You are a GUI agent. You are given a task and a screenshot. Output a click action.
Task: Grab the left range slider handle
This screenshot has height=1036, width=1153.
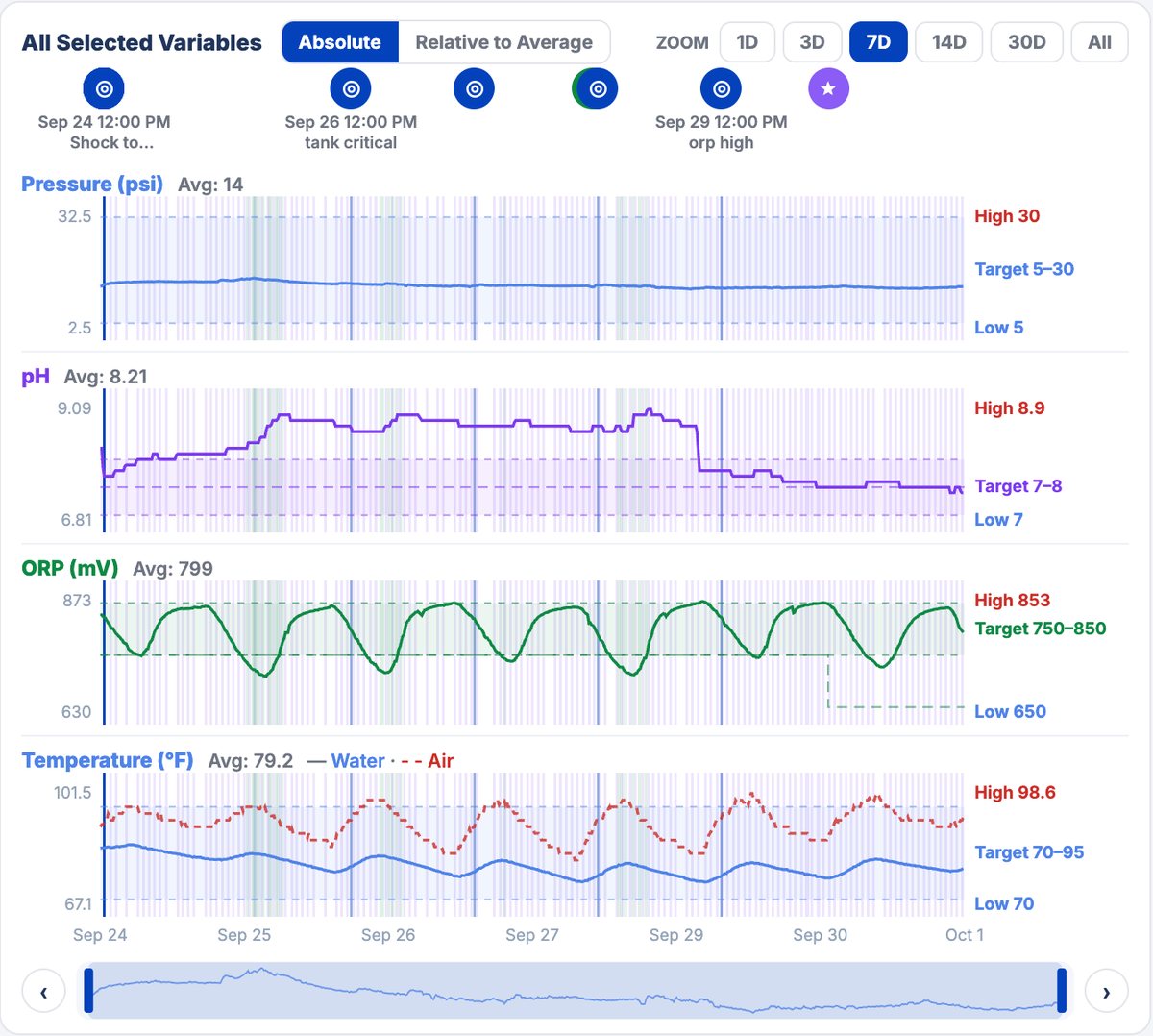pyautogui.click(x=88, y=991)
